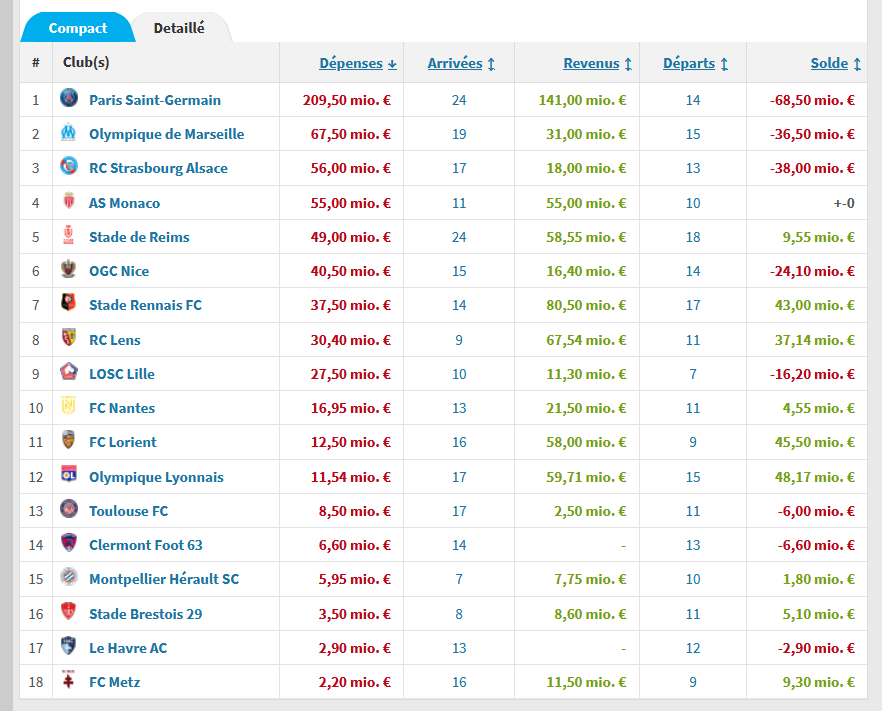The image size is (882, 711).
Task: Click the Stade Brestois 29 crest icon
Action: pos(69,612)
